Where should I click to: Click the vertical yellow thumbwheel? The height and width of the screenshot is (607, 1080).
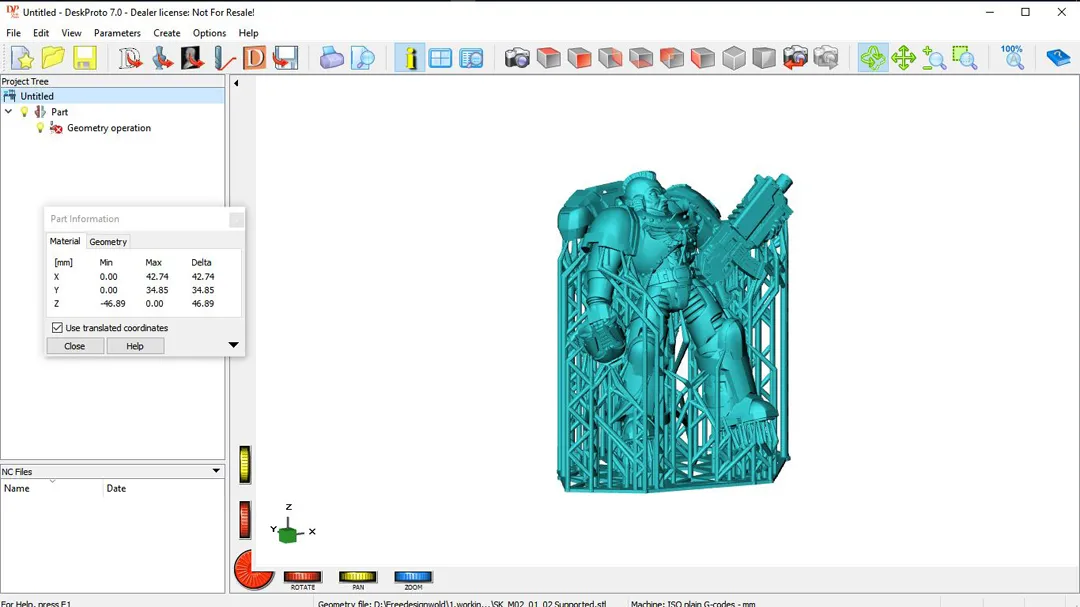pos(245,464)
